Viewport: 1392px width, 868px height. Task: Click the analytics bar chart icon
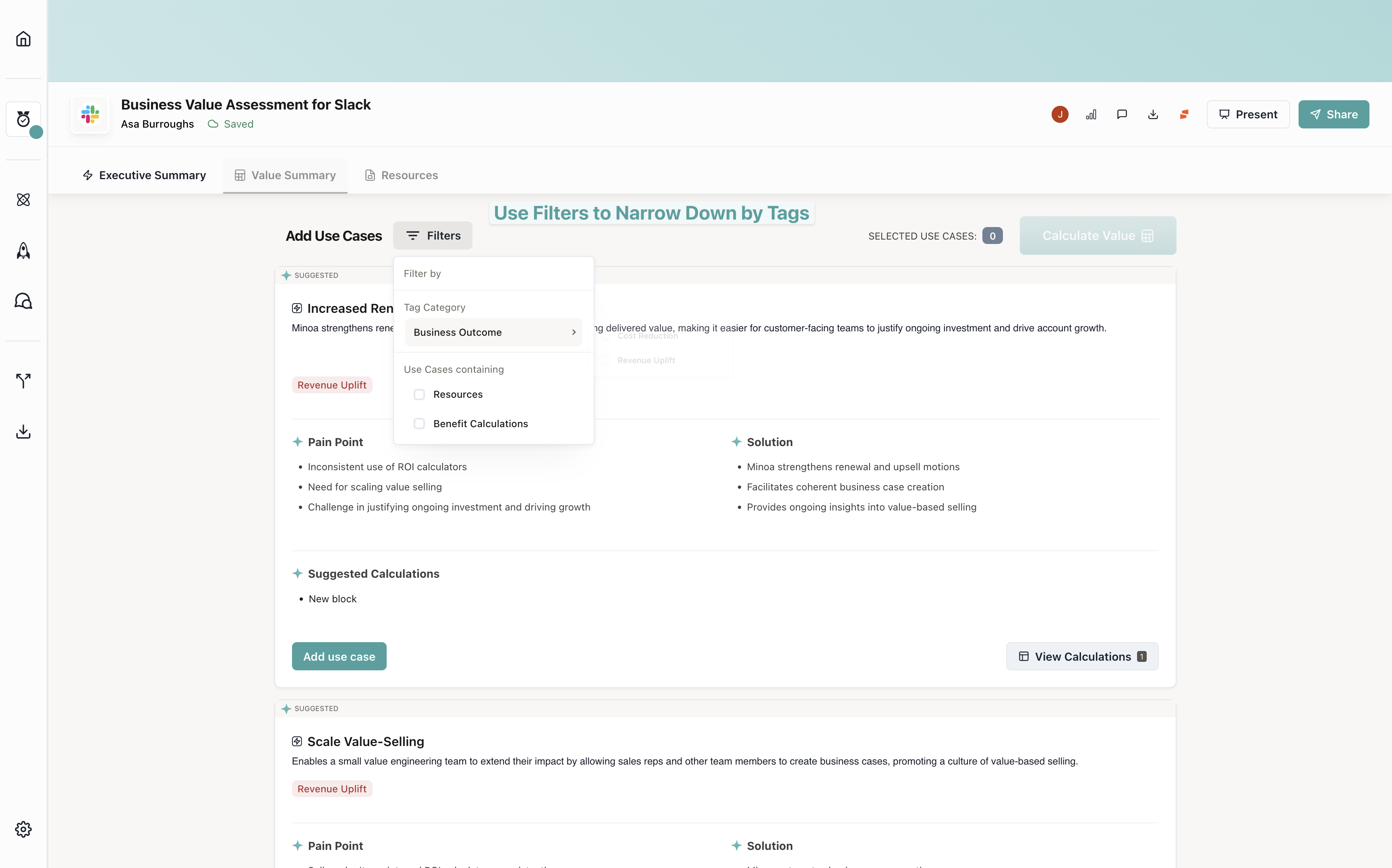coord(1091,114)
